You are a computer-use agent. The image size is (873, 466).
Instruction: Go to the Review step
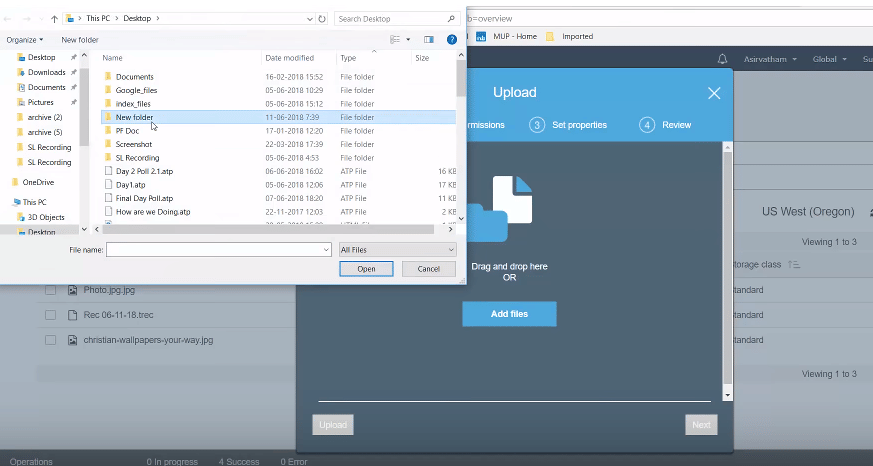(x=667, y=125)
